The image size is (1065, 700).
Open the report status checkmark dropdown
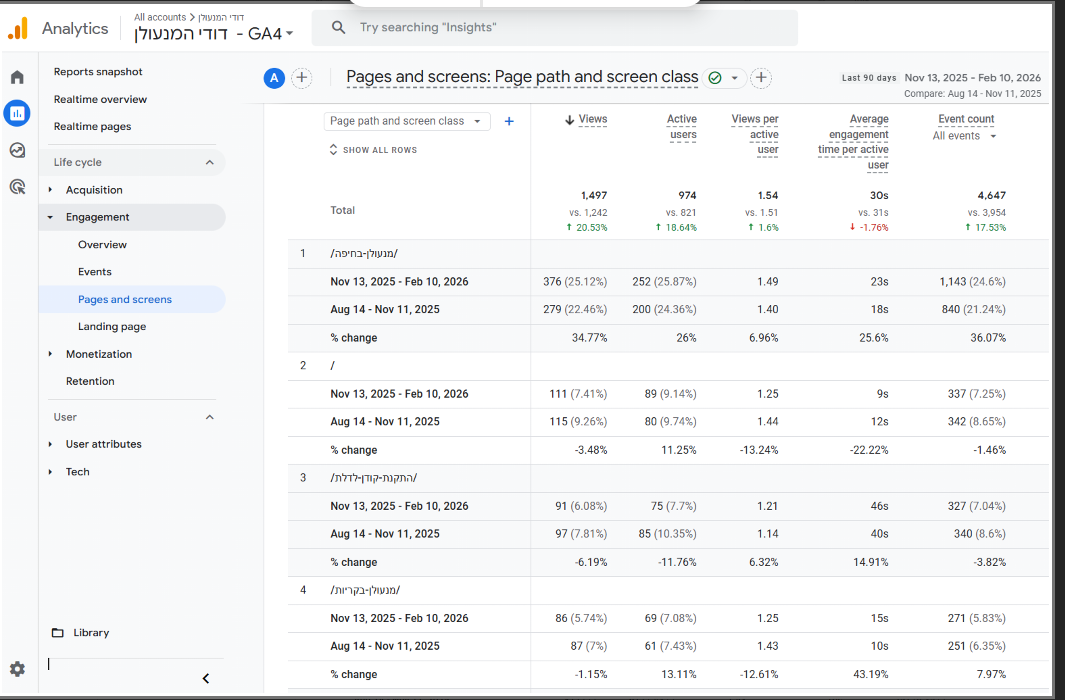click(724, 78)
